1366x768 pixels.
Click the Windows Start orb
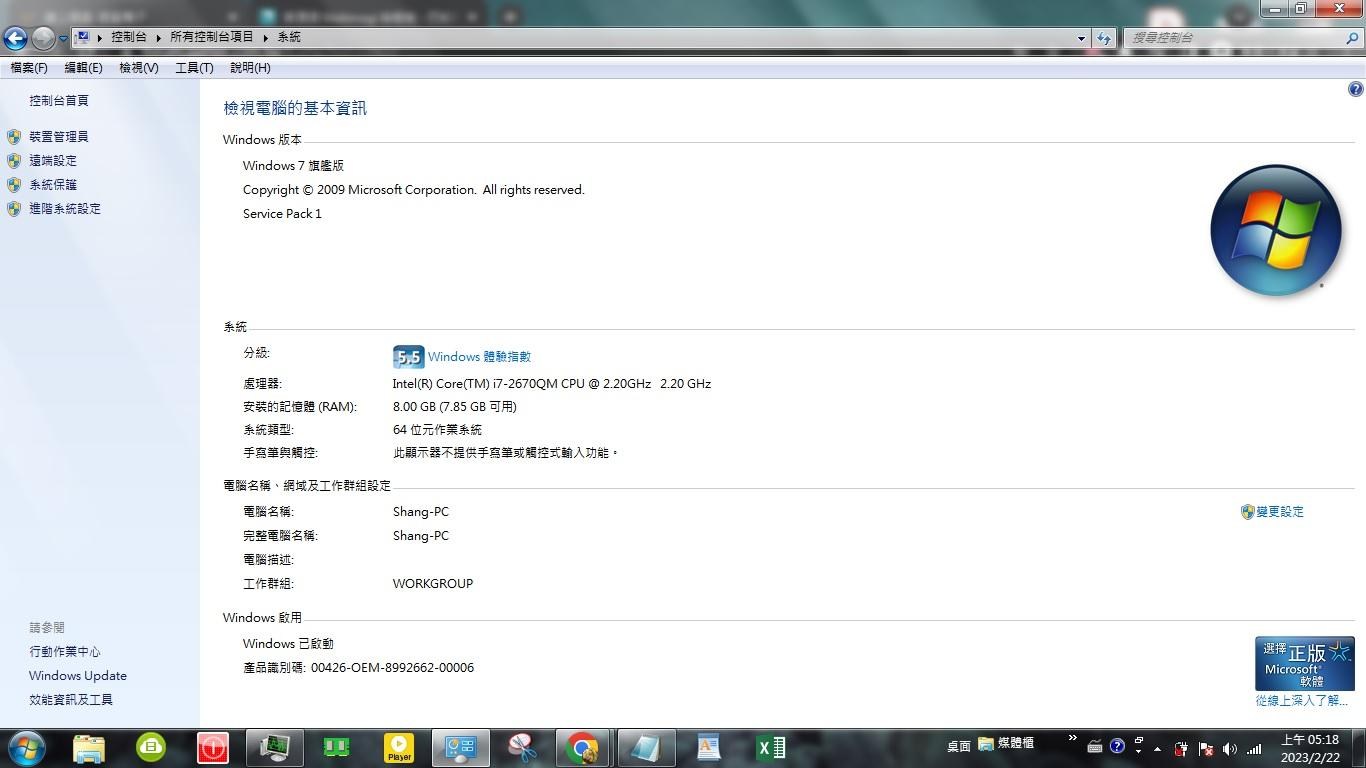pos(26,747)
